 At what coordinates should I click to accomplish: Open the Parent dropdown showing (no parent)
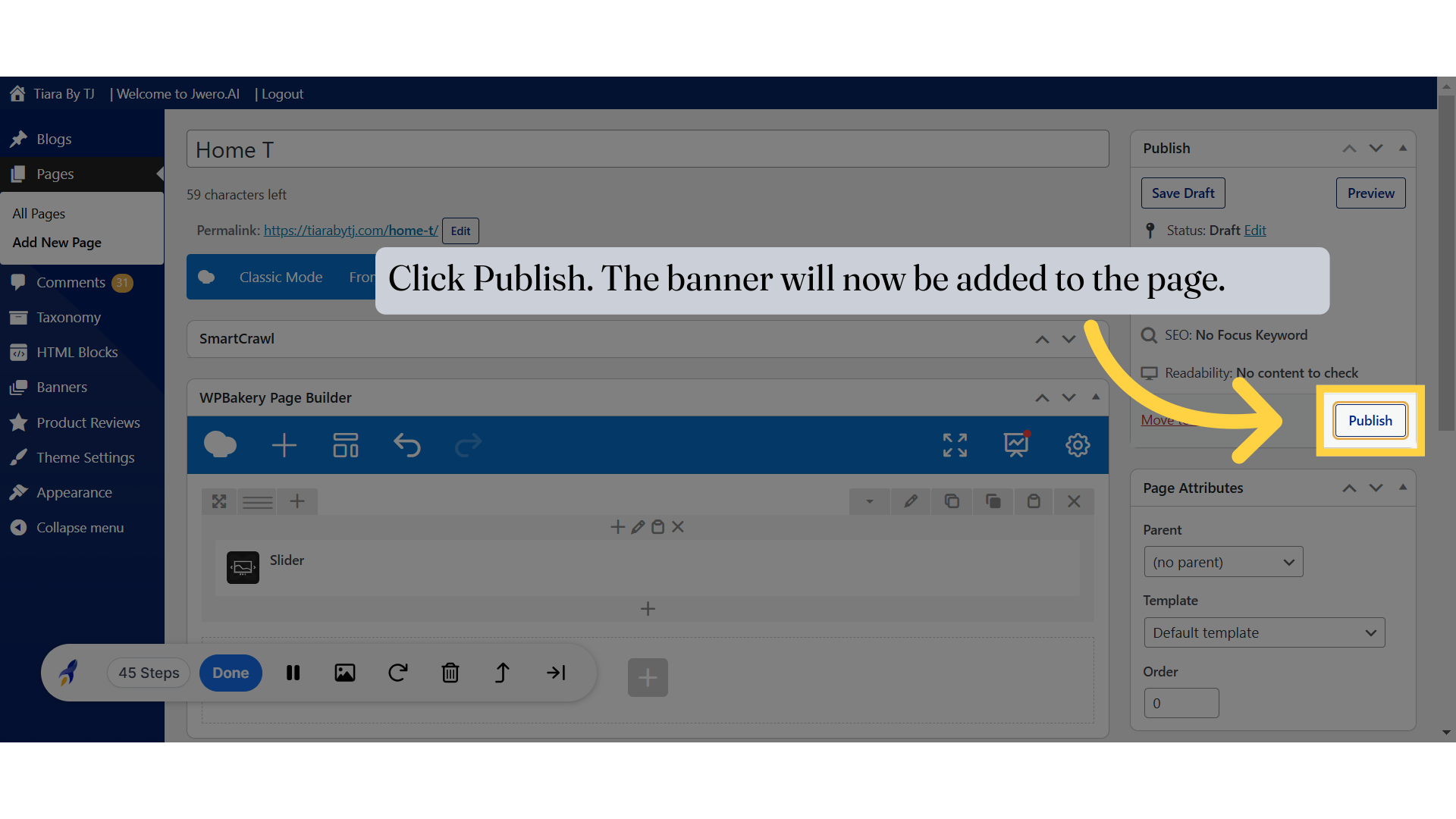(1222, 561)
